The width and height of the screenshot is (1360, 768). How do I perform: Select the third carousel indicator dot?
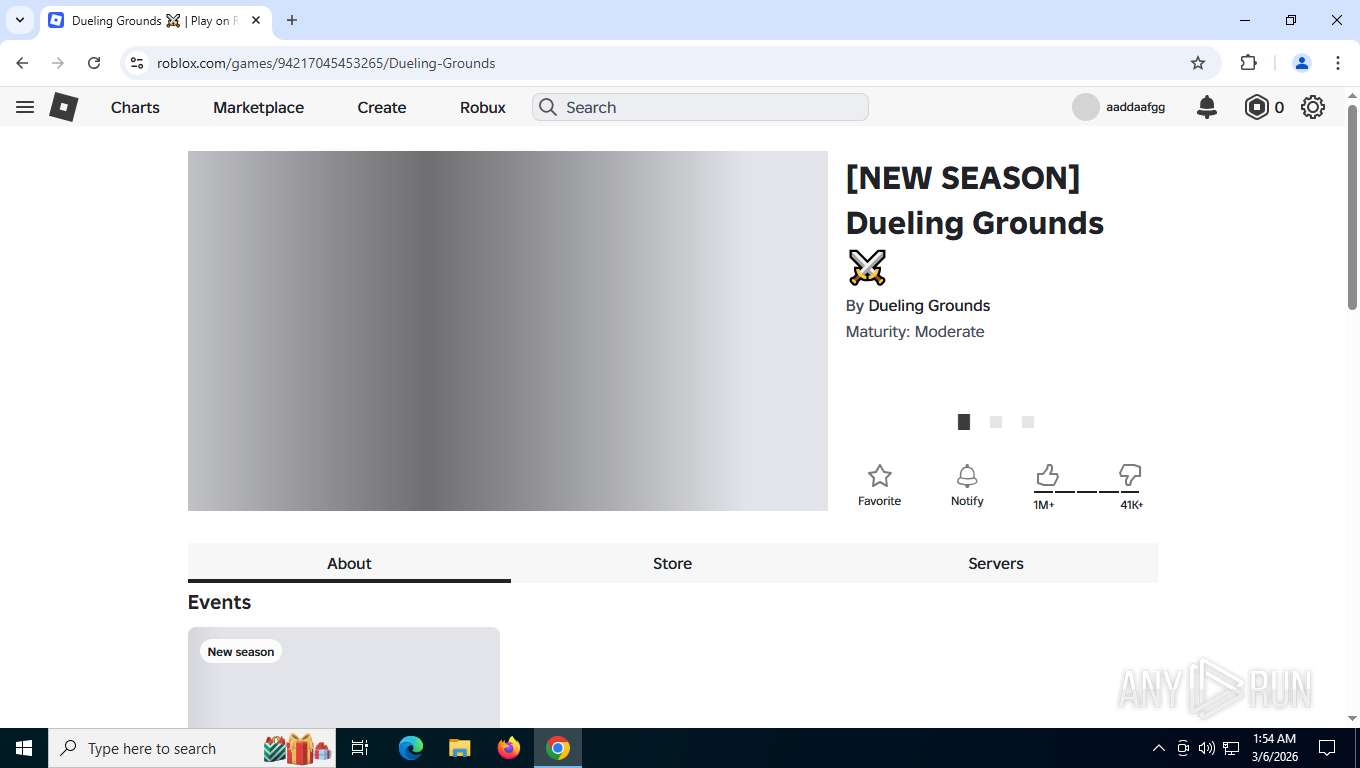pos(1028,422)
